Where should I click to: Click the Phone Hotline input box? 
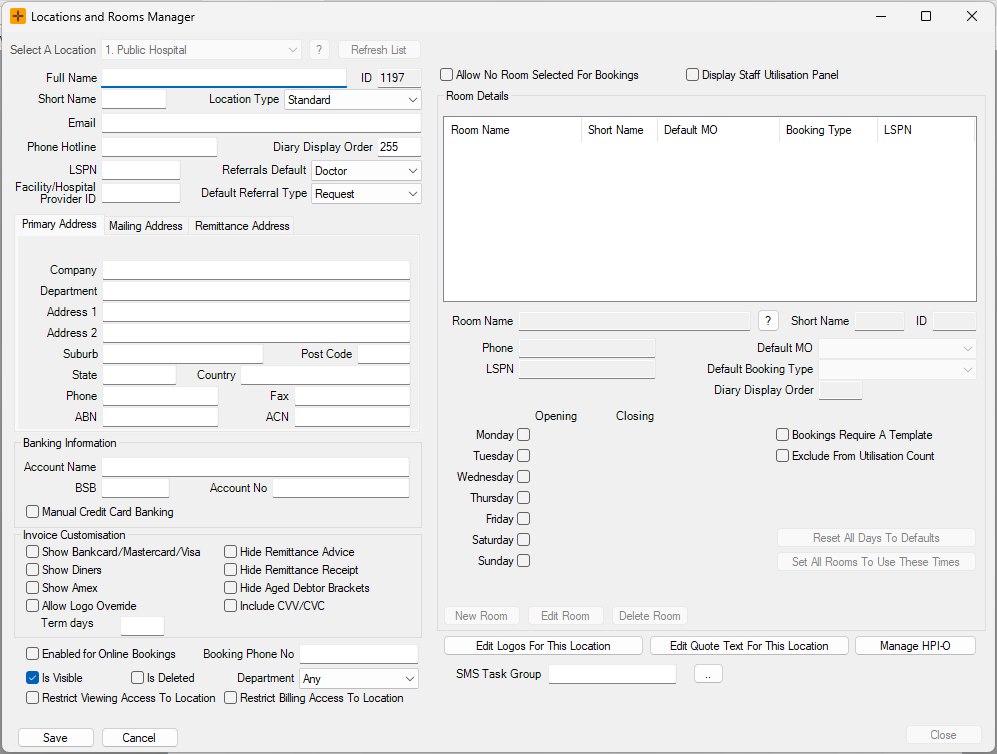[159, 147]
